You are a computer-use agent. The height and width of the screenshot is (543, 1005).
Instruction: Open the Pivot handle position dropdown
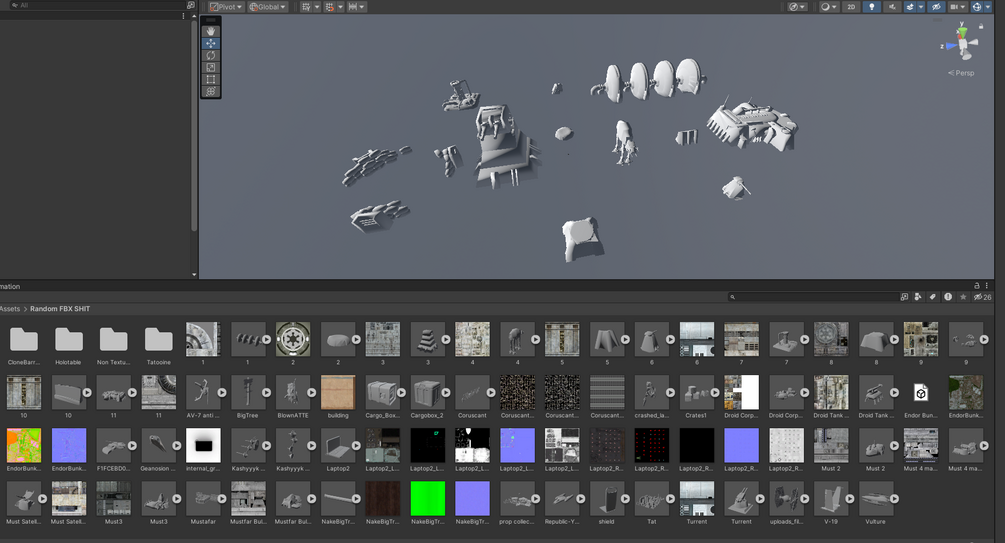226,7
